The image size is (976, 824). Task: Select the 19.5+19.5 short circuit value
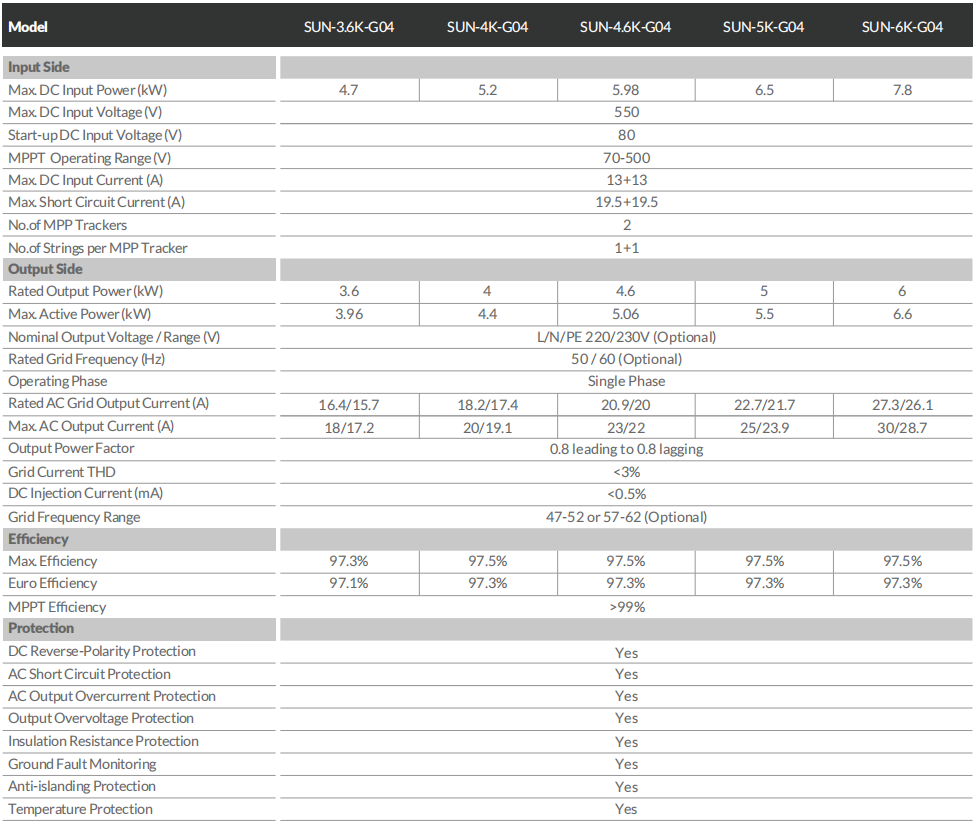pos(626,202)
